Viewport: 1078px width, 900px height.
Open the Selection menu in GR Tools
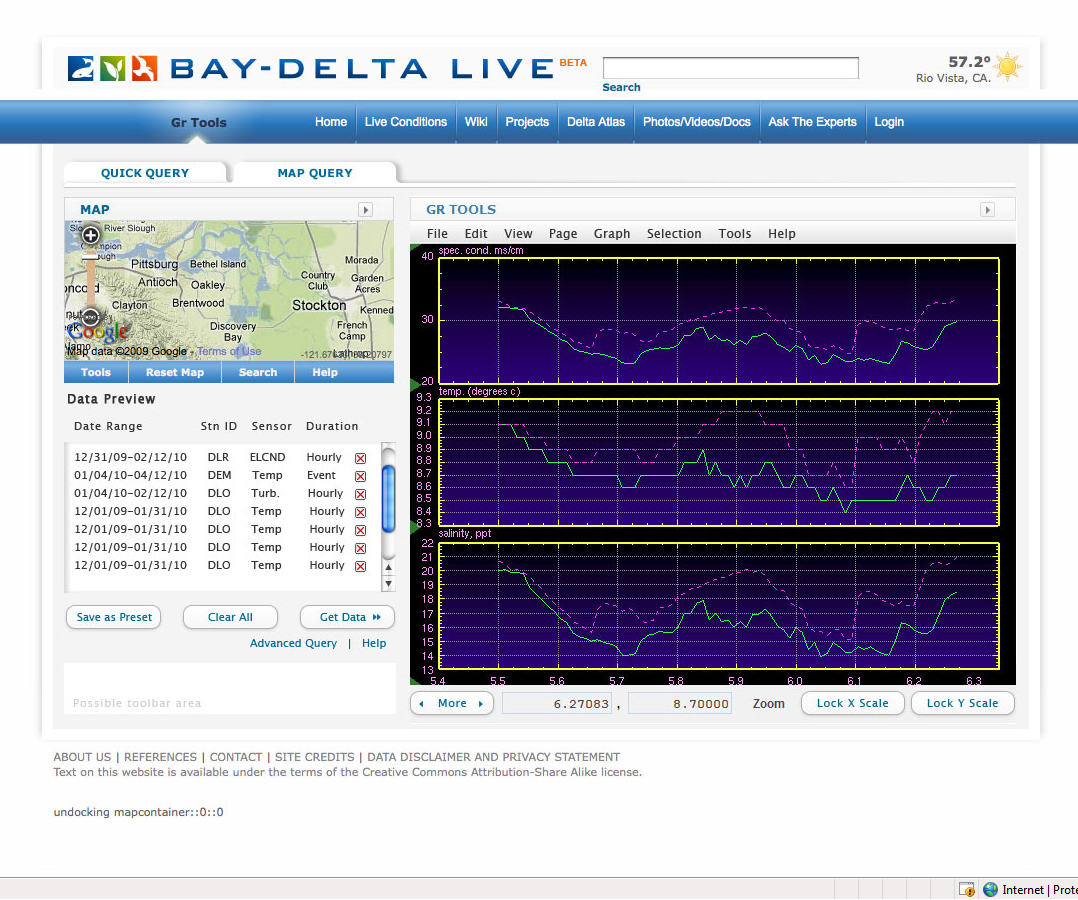coord(674,234)
